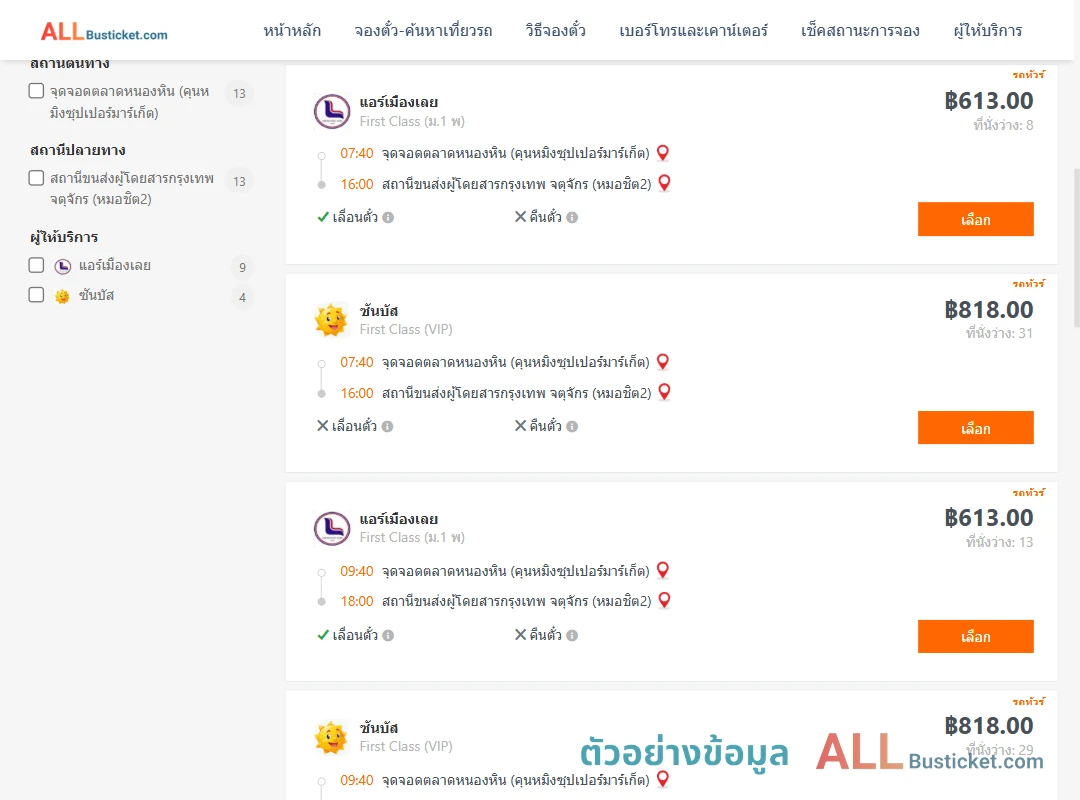
Task: Click คืนตั๋ว info icon on ฿818 07:40 ซันบัส trip
Action: click(x=572, y=427)
